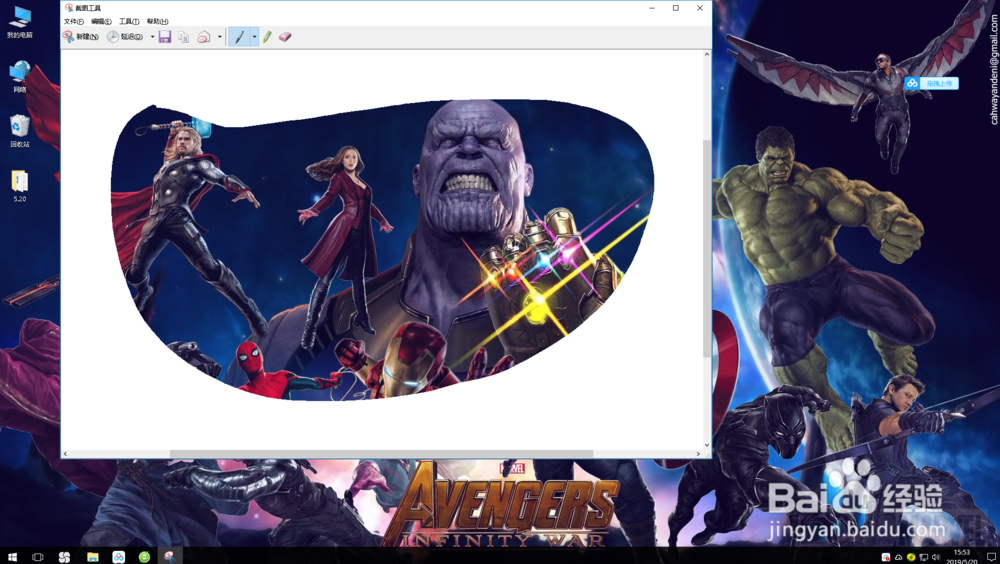Click the horizontal scrollbar right arrow
This screenshot has height=564, width=1000.
(698, 454)
